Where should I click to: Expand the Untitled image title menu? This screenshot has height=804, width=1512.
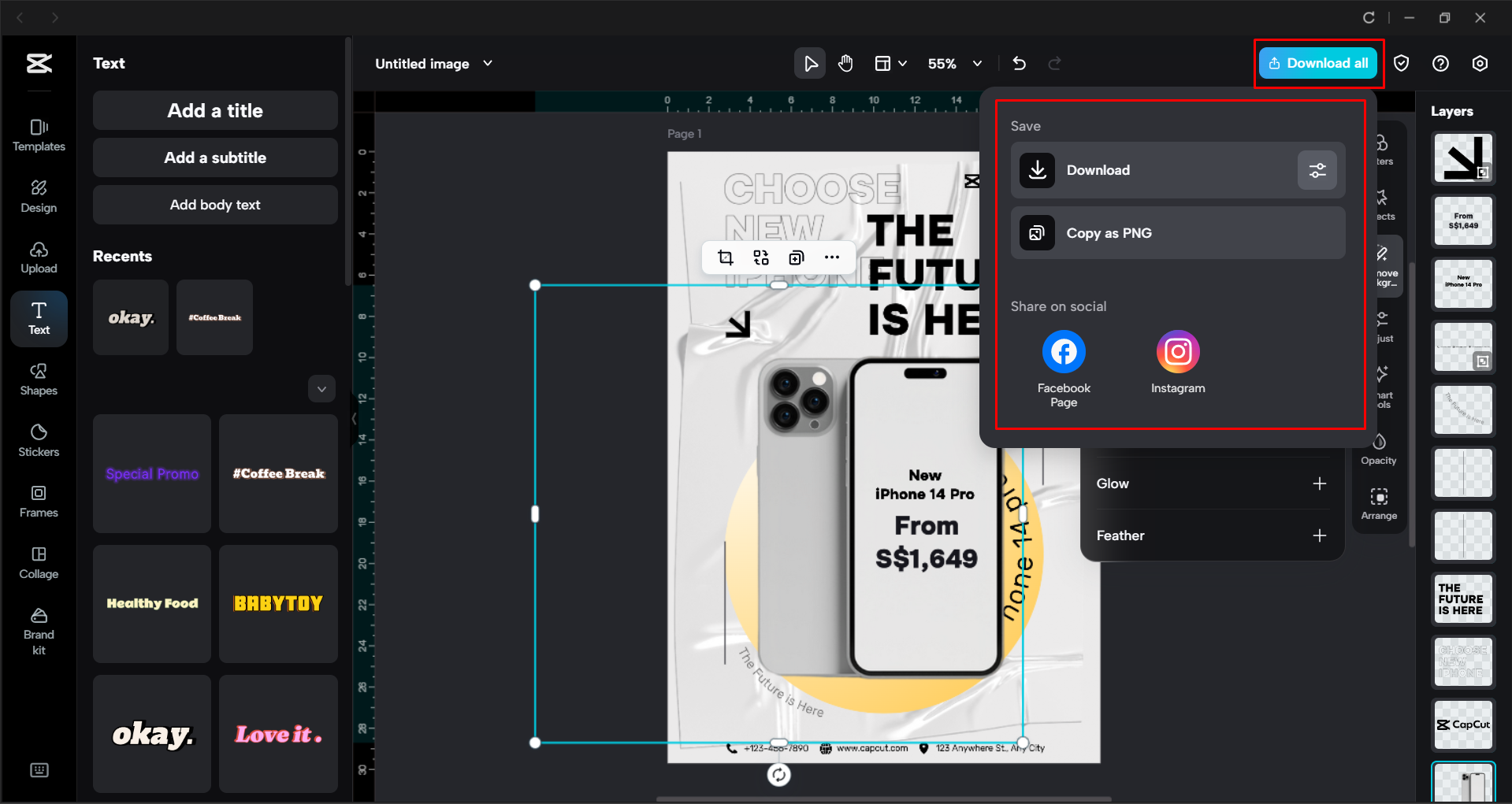tap(488, 63)
